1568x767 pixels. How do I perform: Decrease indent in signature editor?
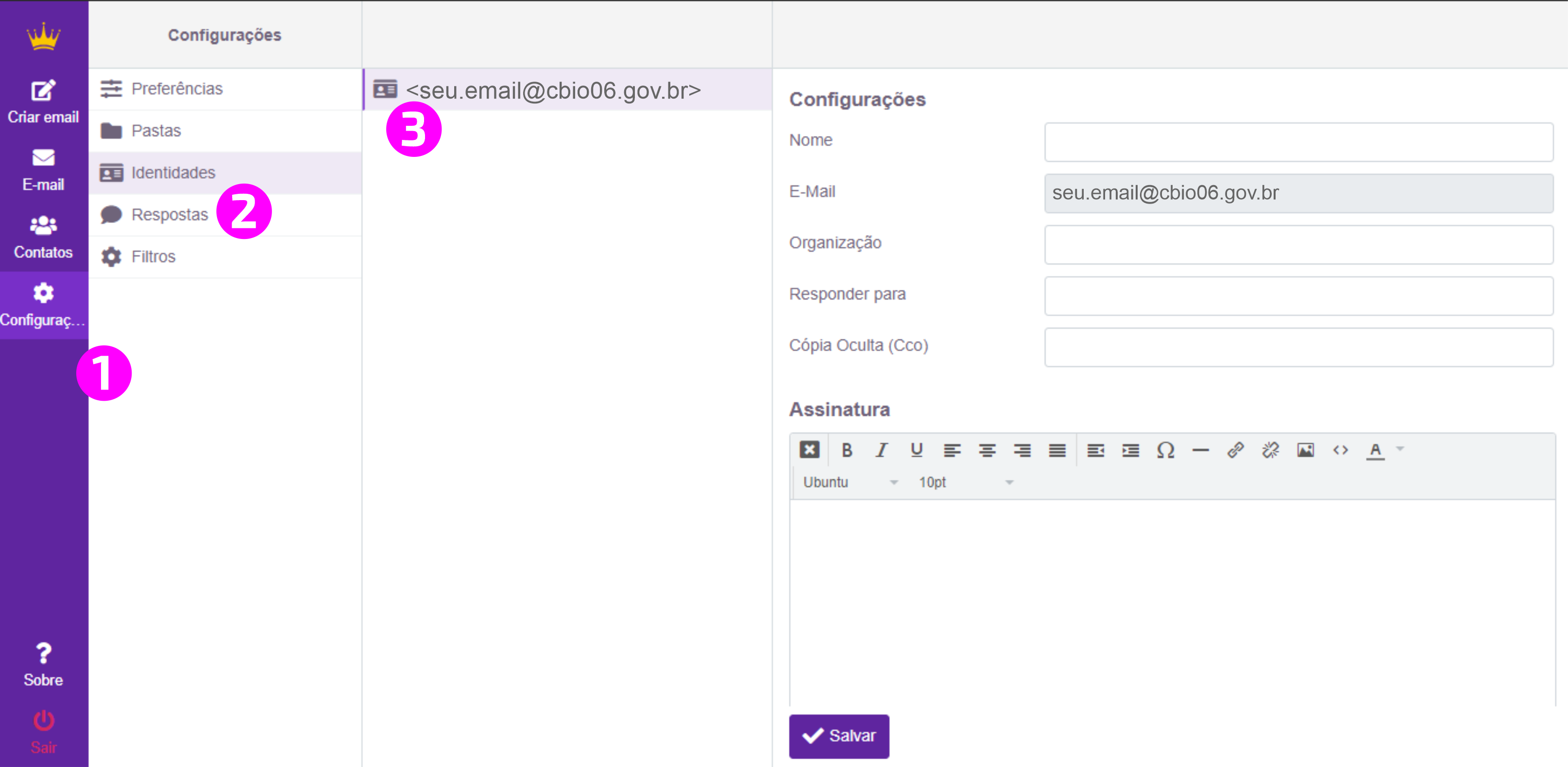point(1096,450)
